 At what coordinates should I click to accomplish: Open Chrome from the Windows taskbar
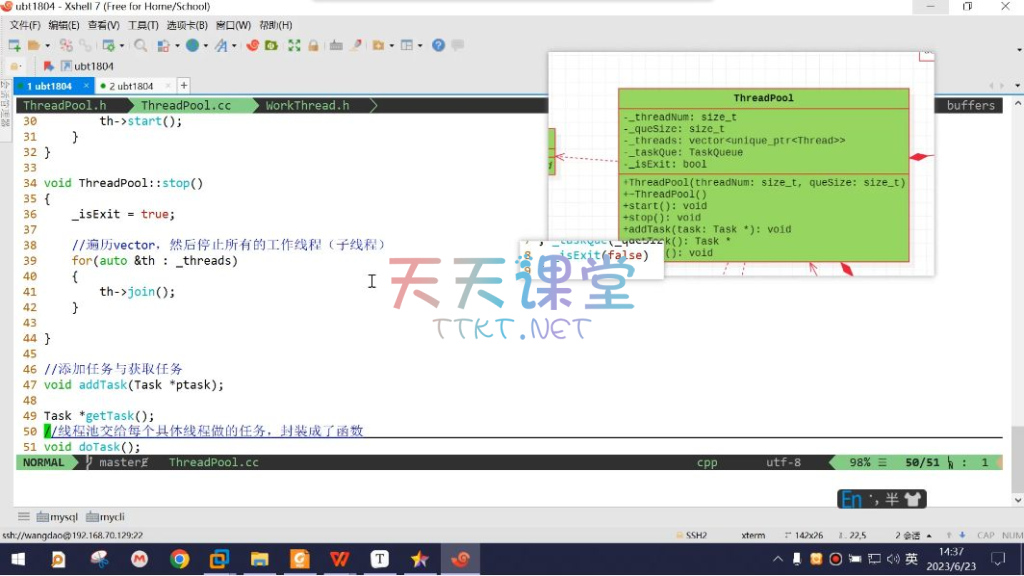(179, 559)
